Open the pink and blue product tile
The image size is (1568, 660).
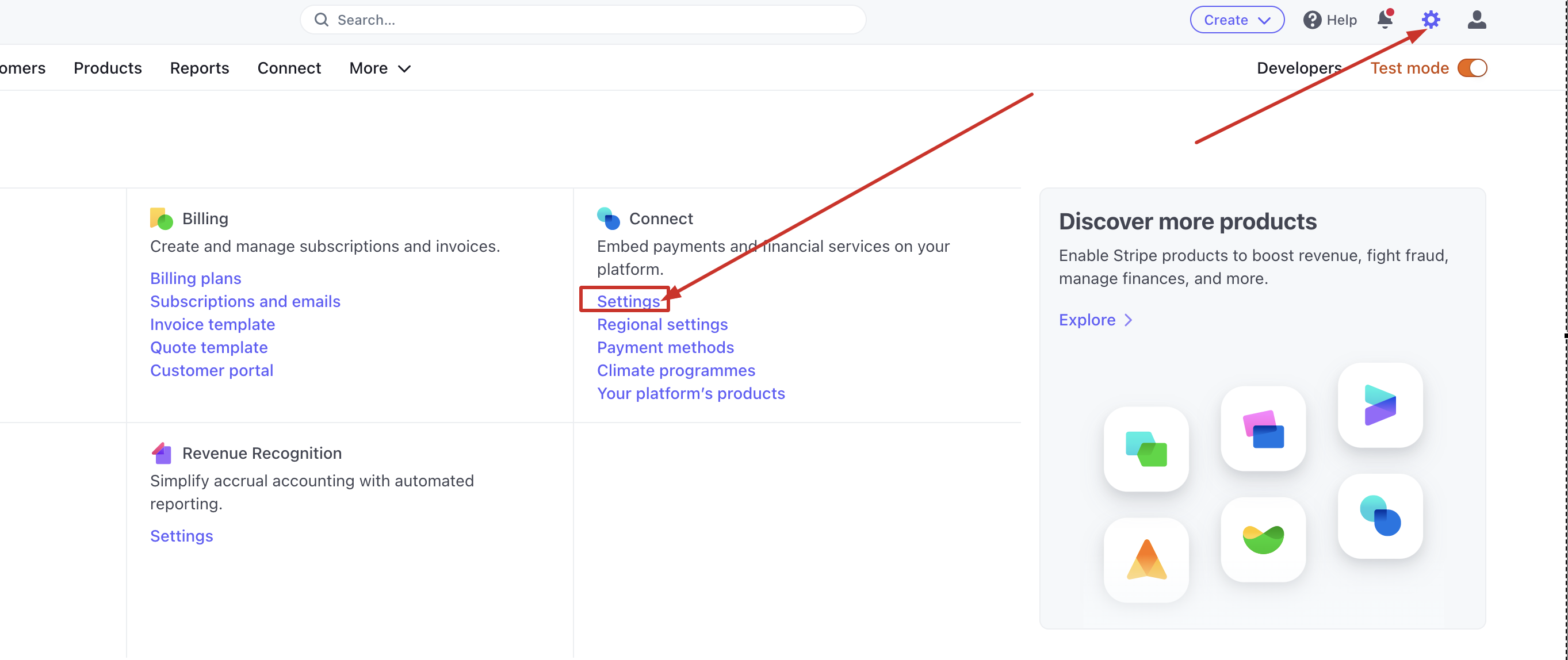coord(1263,428)
